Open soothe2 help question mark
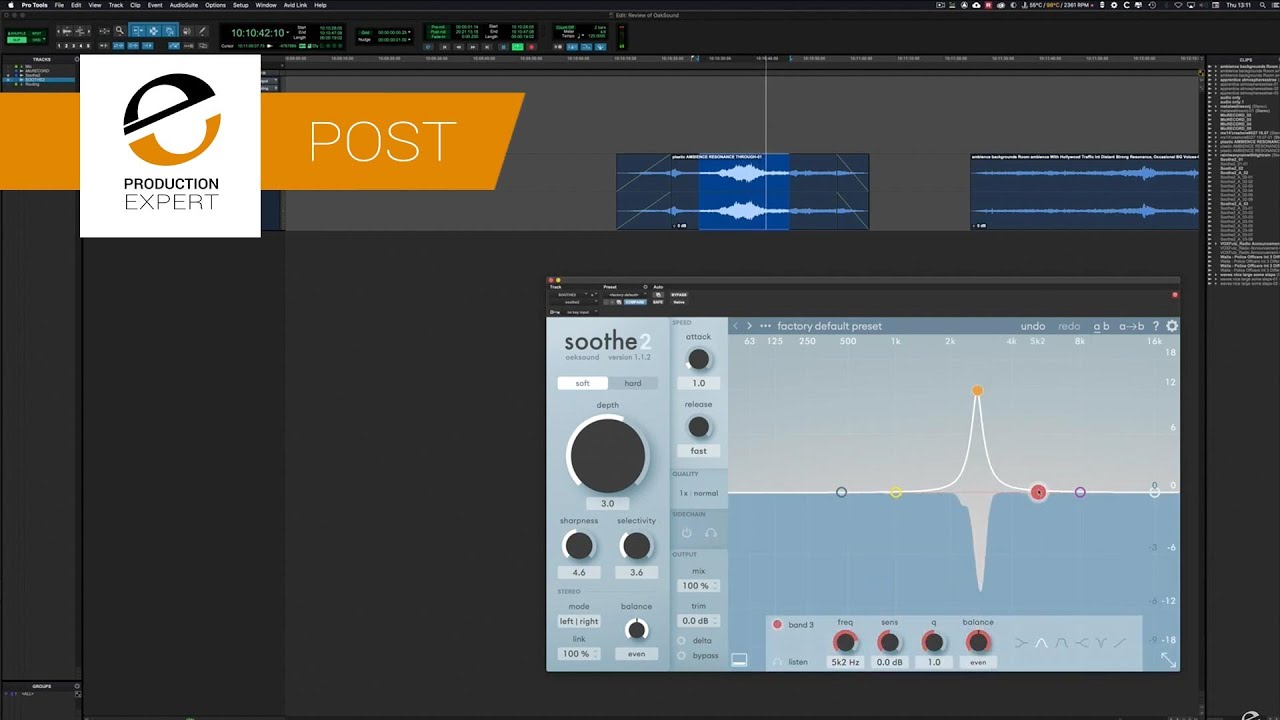1280x720 pixels. 1156,326
